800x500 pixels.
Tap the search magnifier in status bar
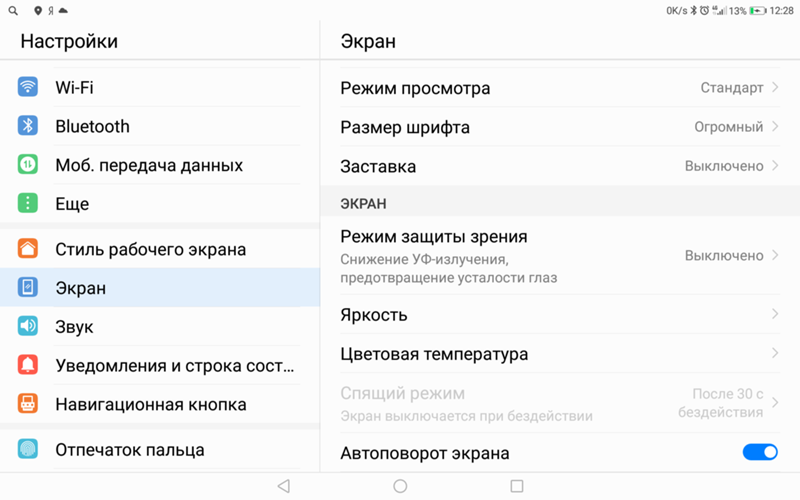click(x=13, y=10)
